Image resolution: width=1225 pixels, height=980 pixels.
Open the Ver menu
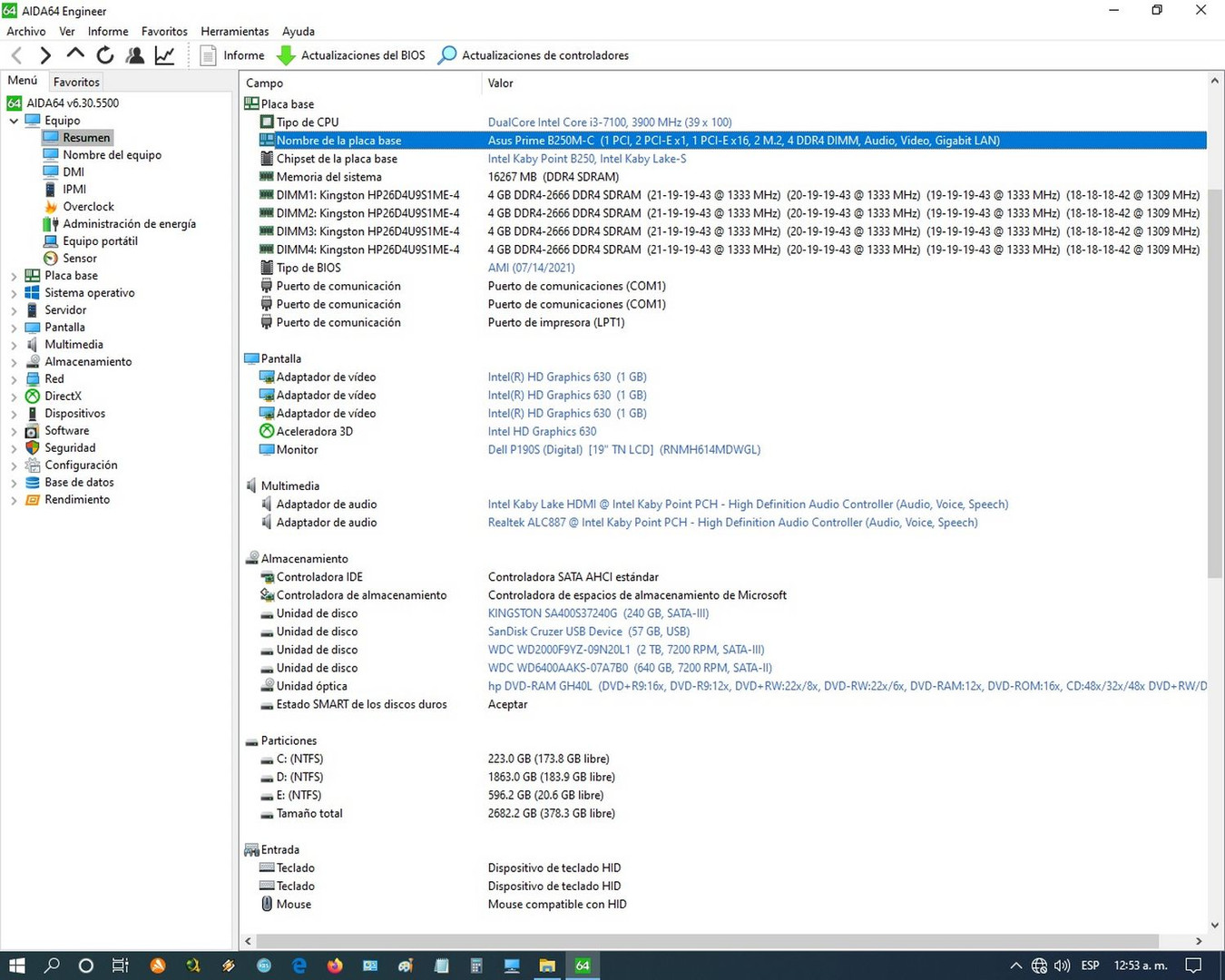(x=67, y=31)
